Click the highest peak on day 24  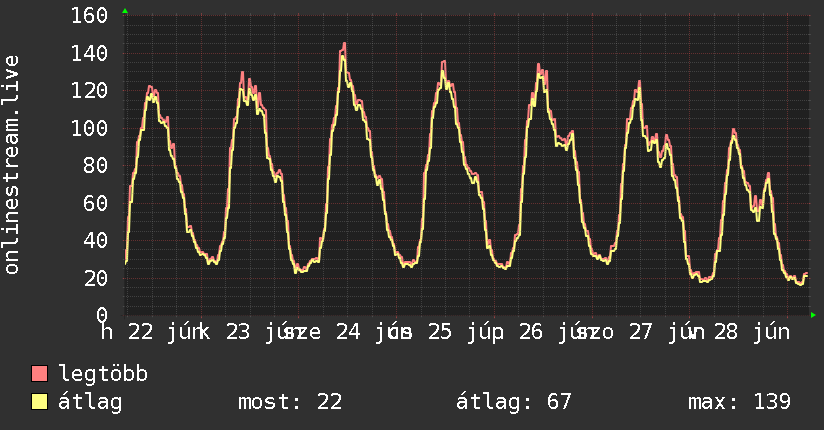[x=344, y=44]
